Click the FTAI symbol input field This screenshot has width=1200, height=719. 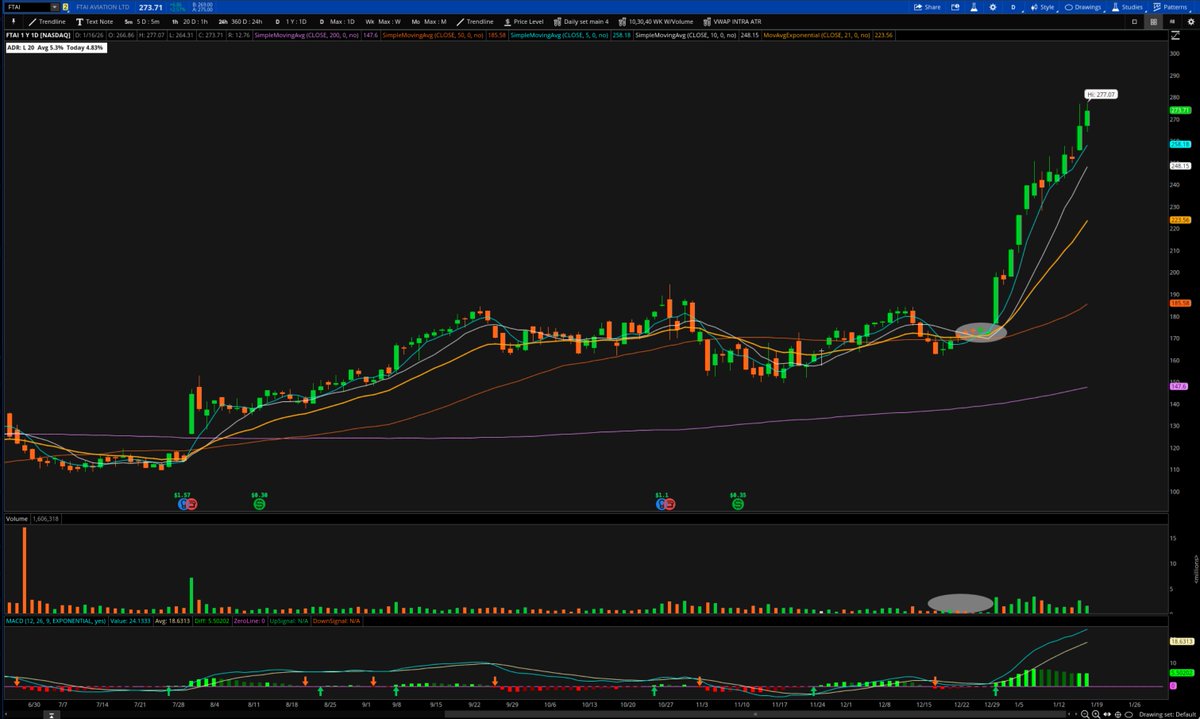click(27, 7)
